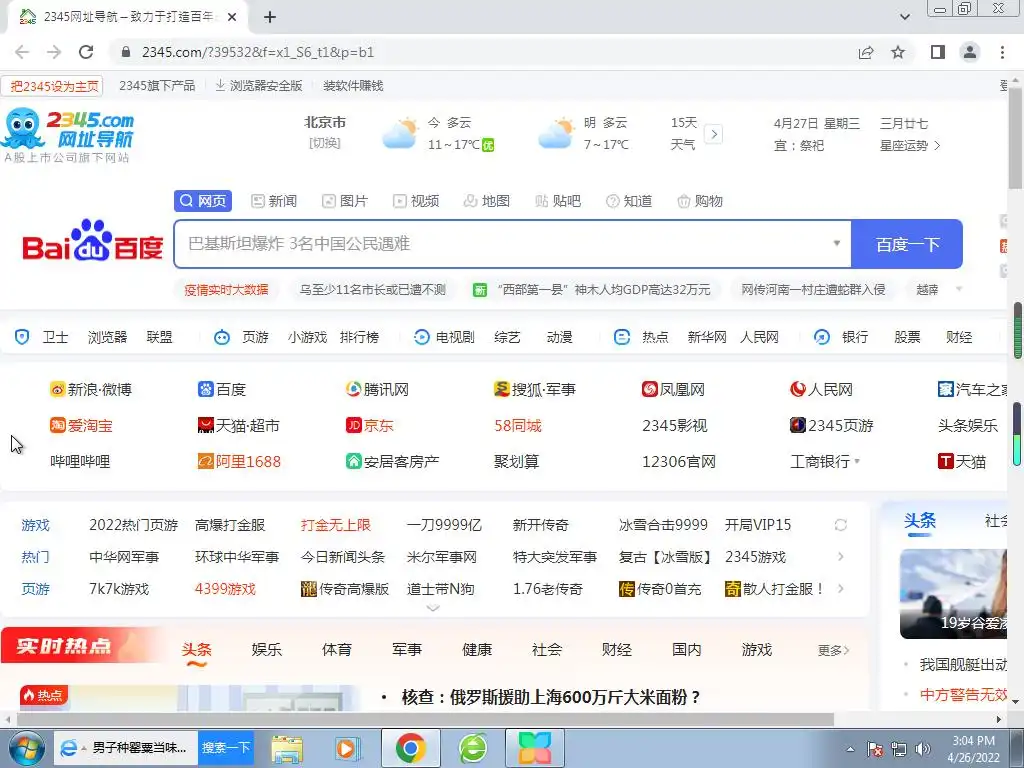Viewport: 1024px width, 768px height.
Task: Open the 军事 hot news tab
Action: (x=407, y=650)
